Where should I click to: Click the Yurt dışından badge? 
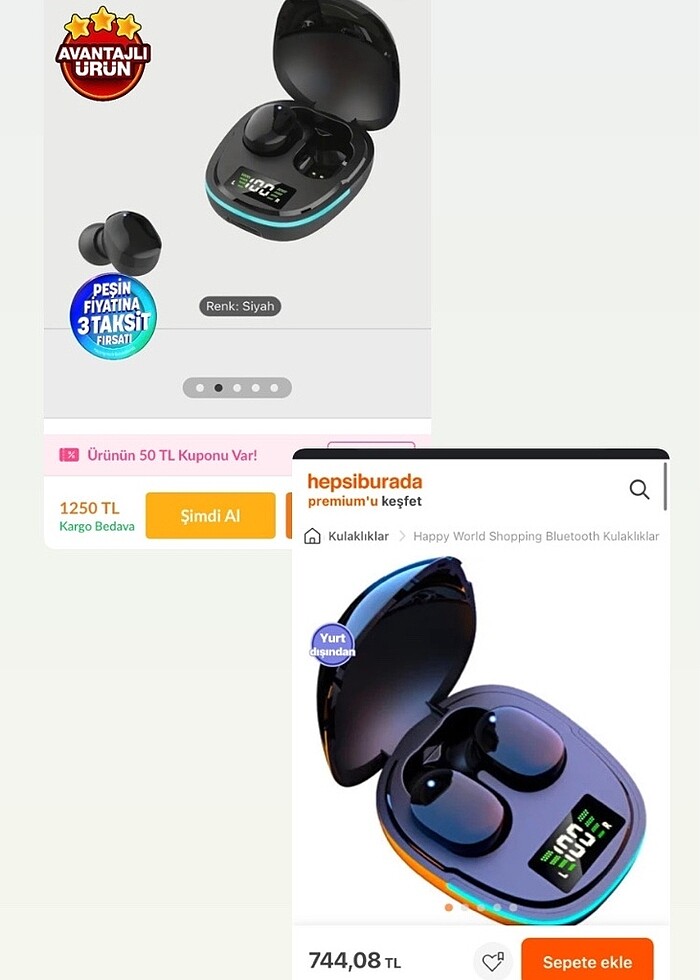tap(332, 644)
